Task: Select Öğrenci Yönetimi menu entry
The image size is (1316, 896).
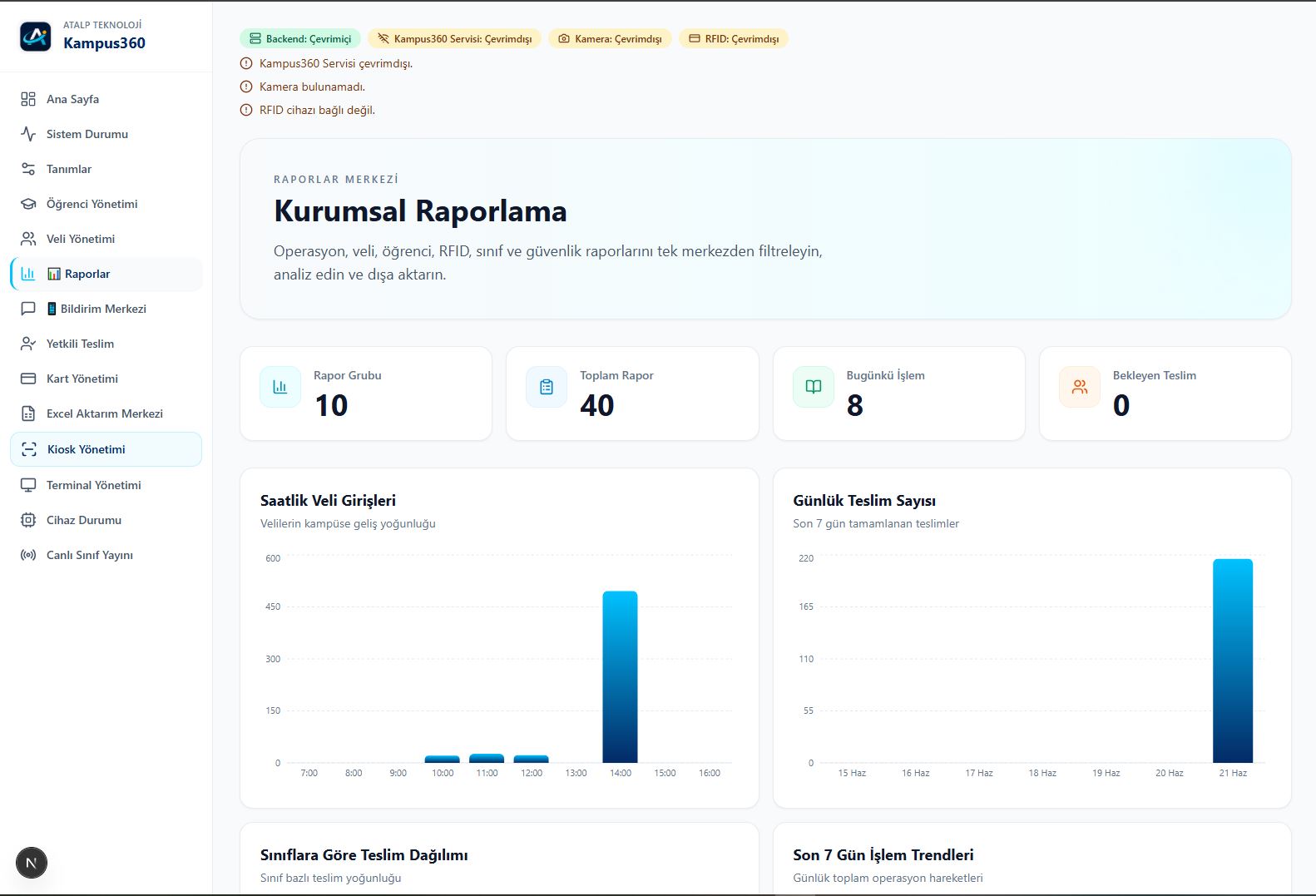Action: [x=106, y=204]
